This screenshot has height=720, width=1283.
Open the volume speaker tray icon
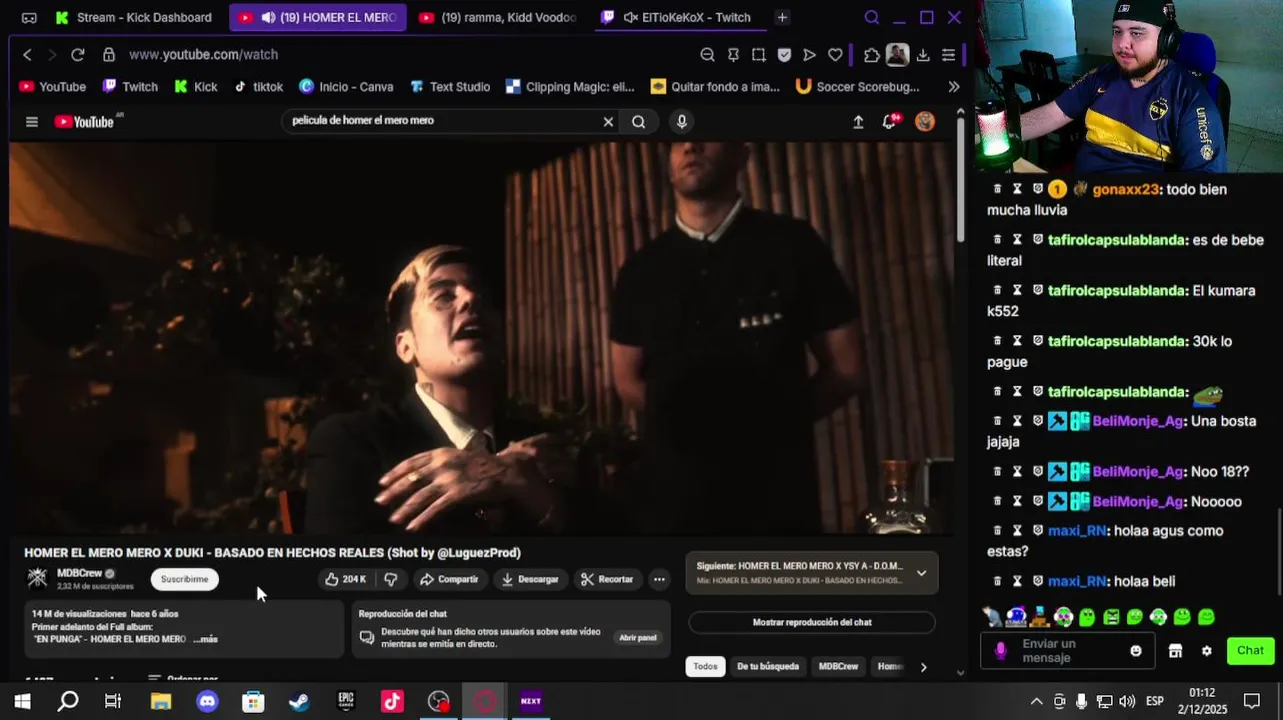click(1127, 702)
